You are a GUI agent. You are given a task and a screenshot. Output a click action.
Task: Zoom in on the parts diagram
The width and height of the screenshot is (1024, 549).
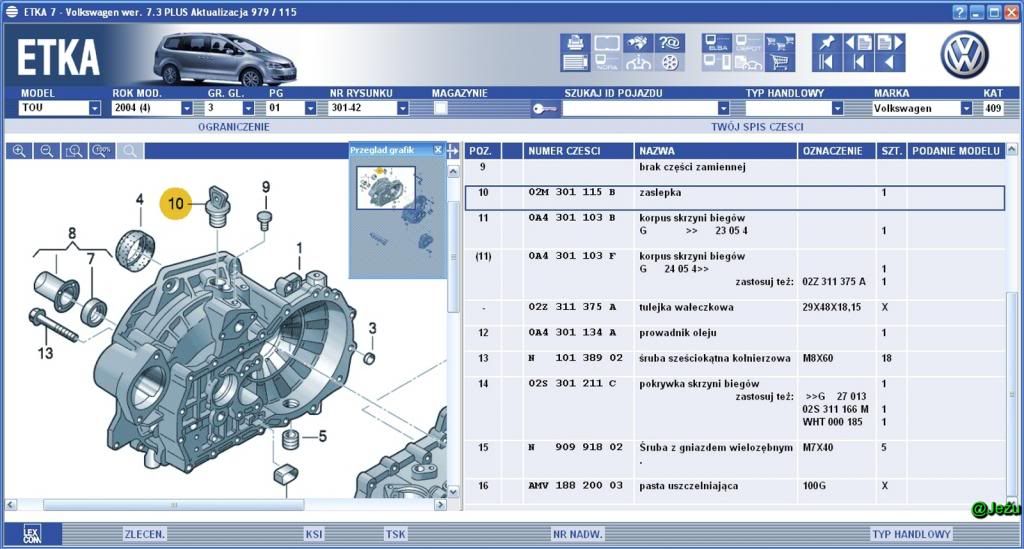[x=19, y=151]
